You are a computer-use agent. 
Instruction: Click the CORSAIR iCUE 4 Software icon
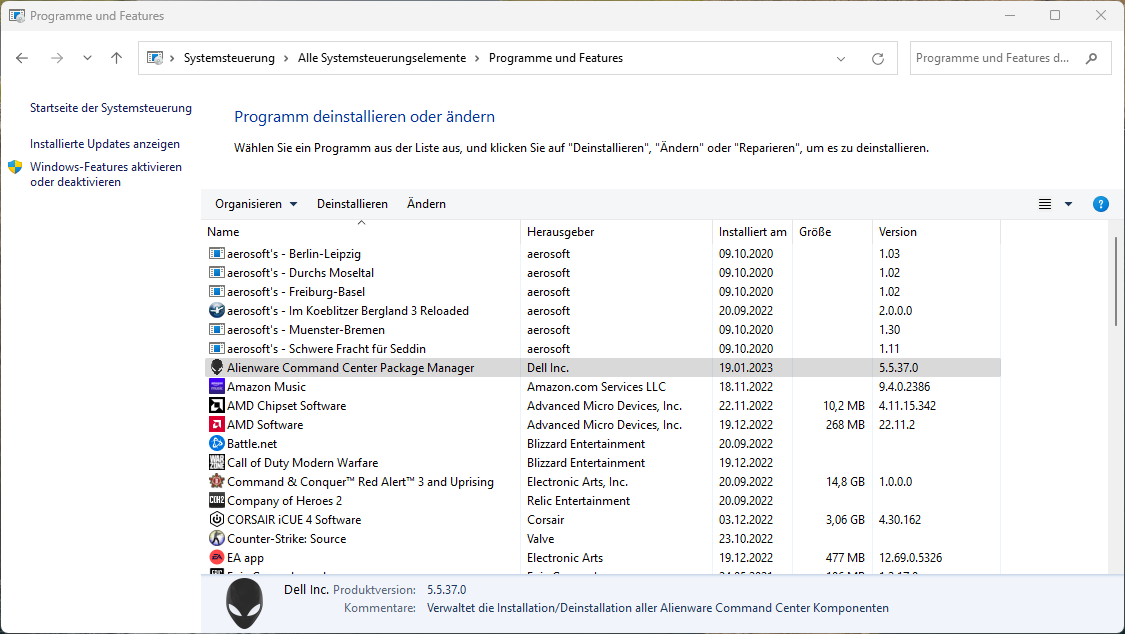point(216,519)
